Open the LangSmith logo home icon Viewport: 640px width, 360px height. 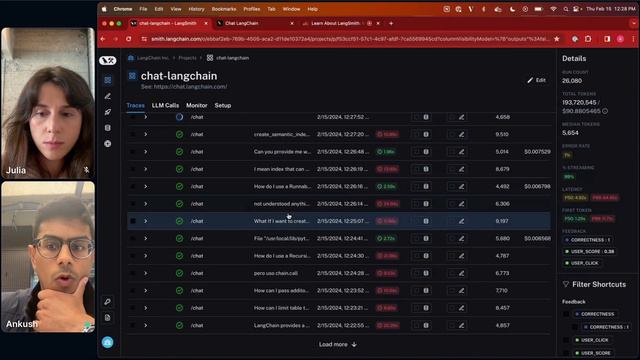click(x=108, y=60)
